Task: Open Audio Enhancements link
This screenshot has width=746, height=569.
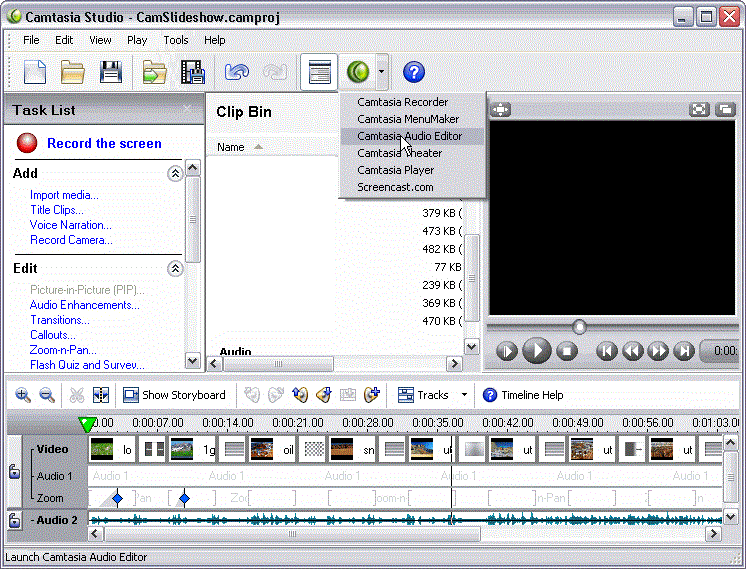Action: pos(85,305)
